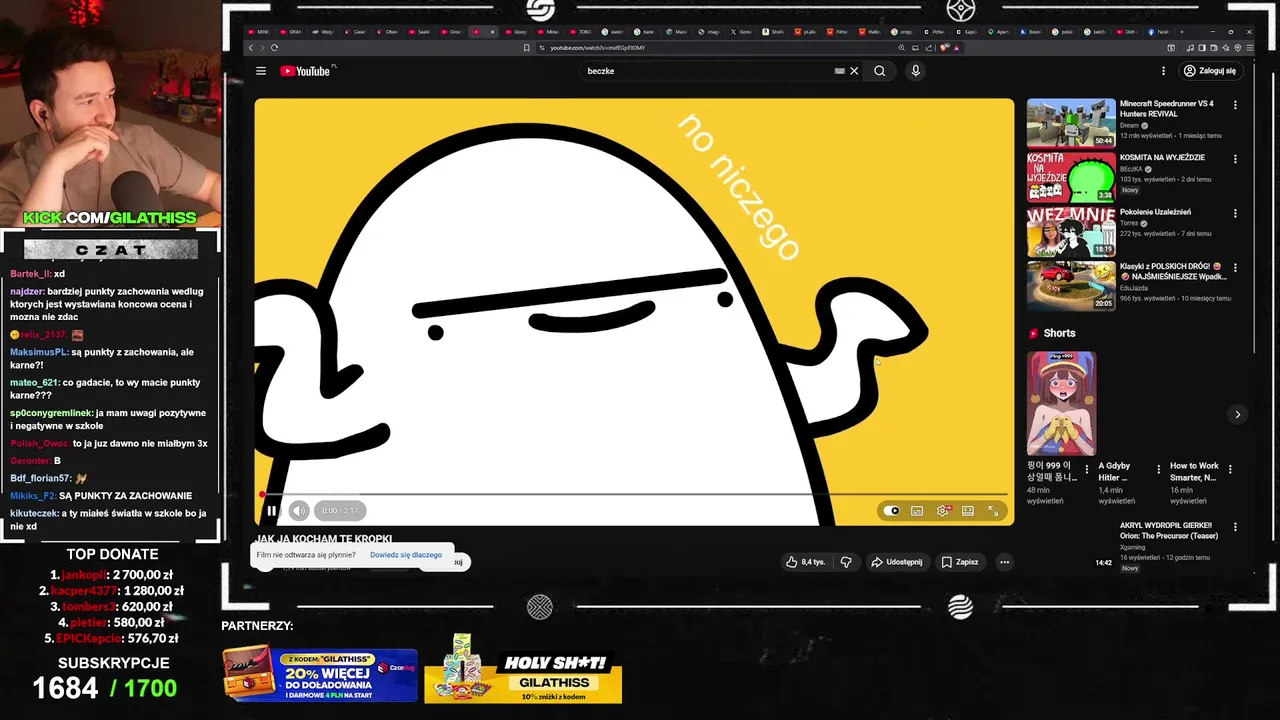Open options for How to Work Smarter short
This screenshot has width=1280, height=720.
click(x=1230, y=469)
